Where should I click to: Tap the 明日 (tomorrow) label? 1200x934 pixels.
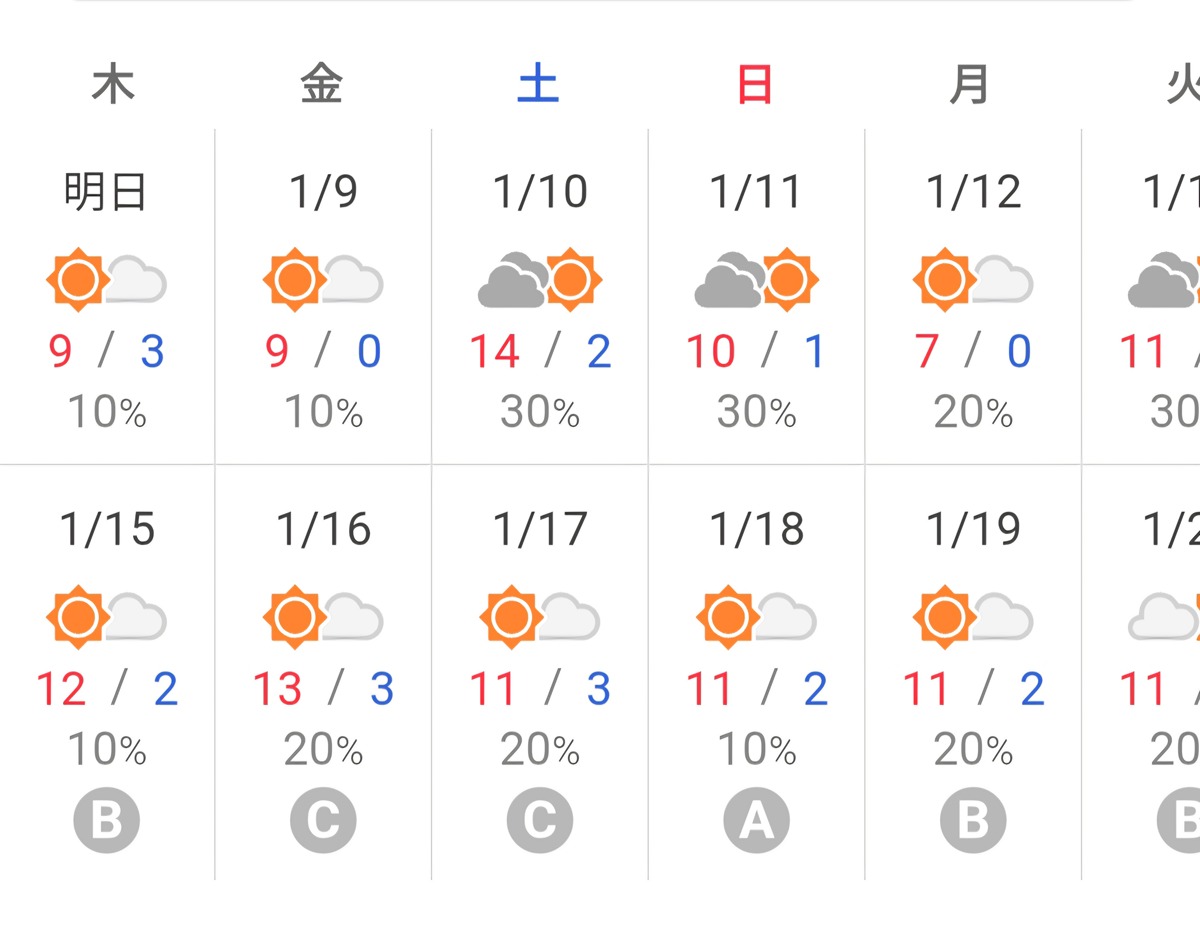[x=106, y=191]
